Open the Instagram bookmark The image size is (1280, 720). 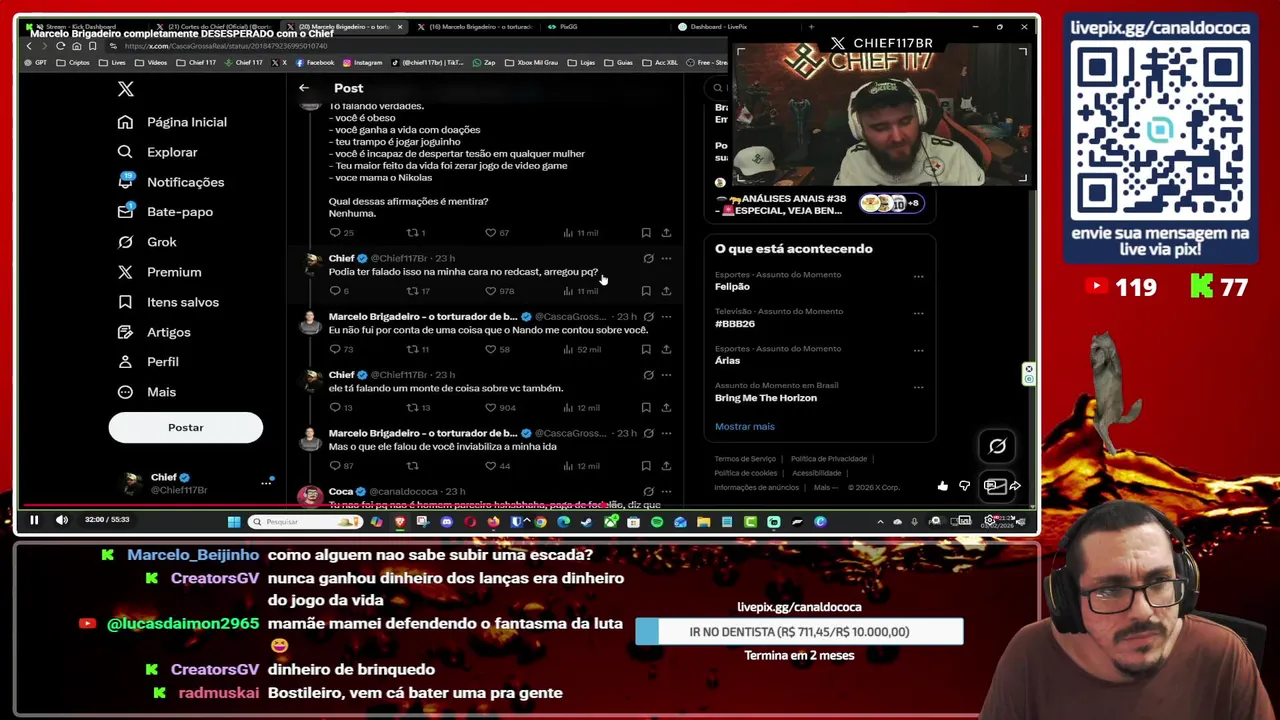[362, 63]
